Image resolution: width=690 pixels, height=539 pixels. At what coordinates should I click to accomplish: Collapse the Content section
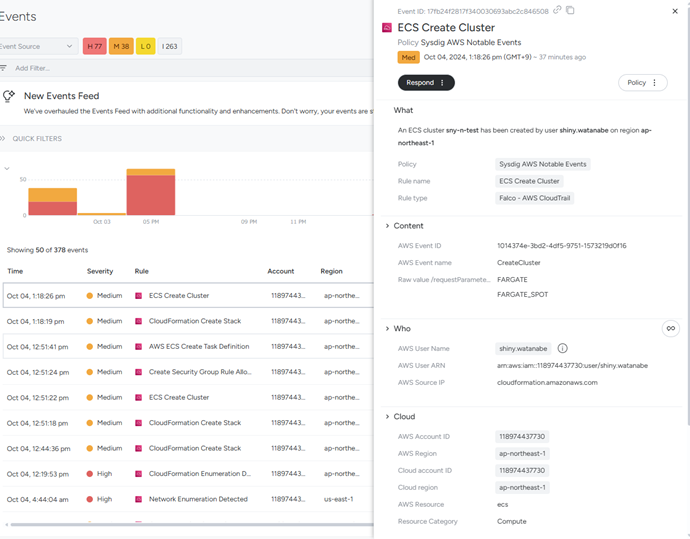coord(388,226)
